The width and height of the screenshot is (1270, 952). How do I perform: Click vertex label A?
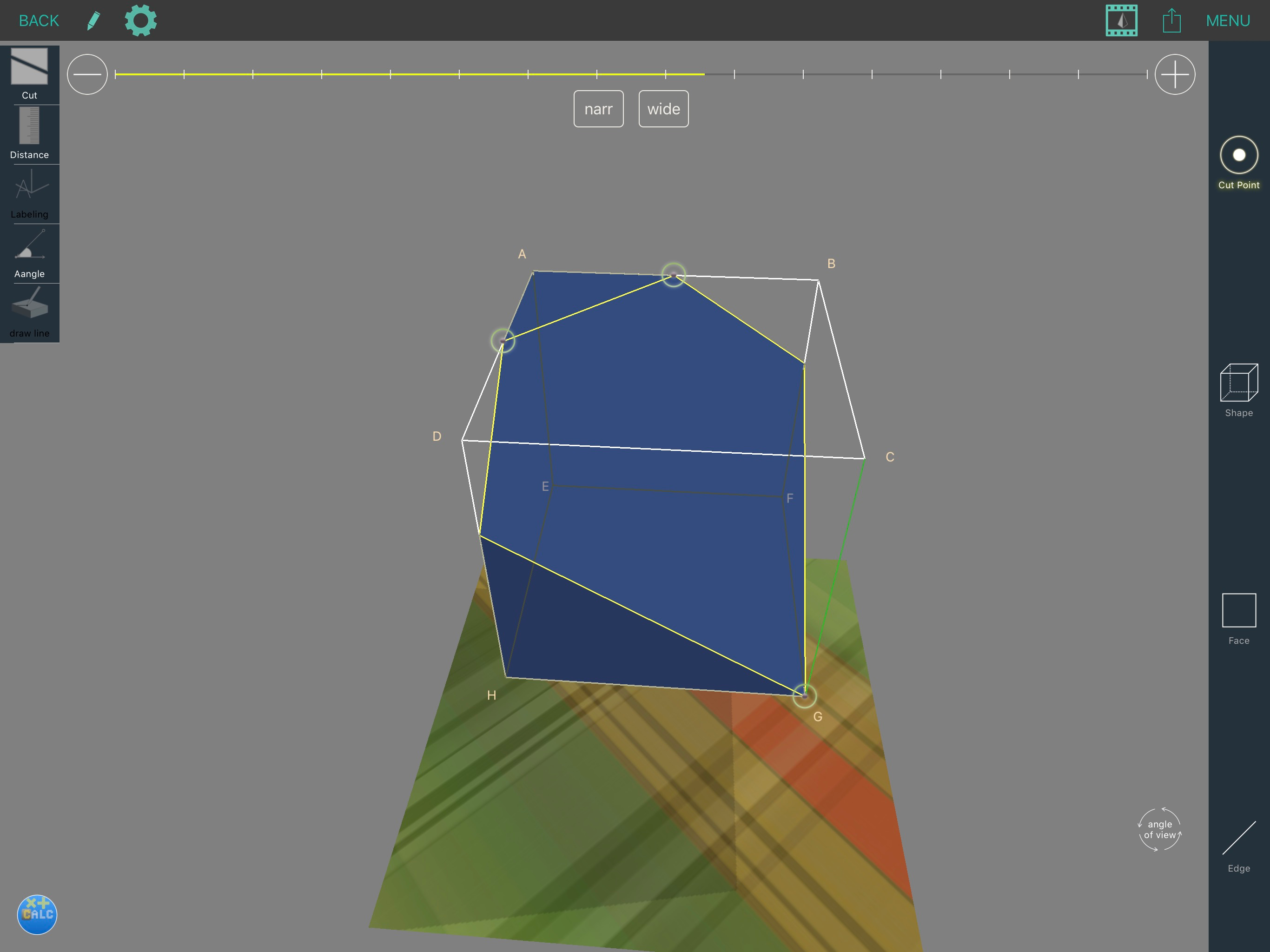[522, 254]
